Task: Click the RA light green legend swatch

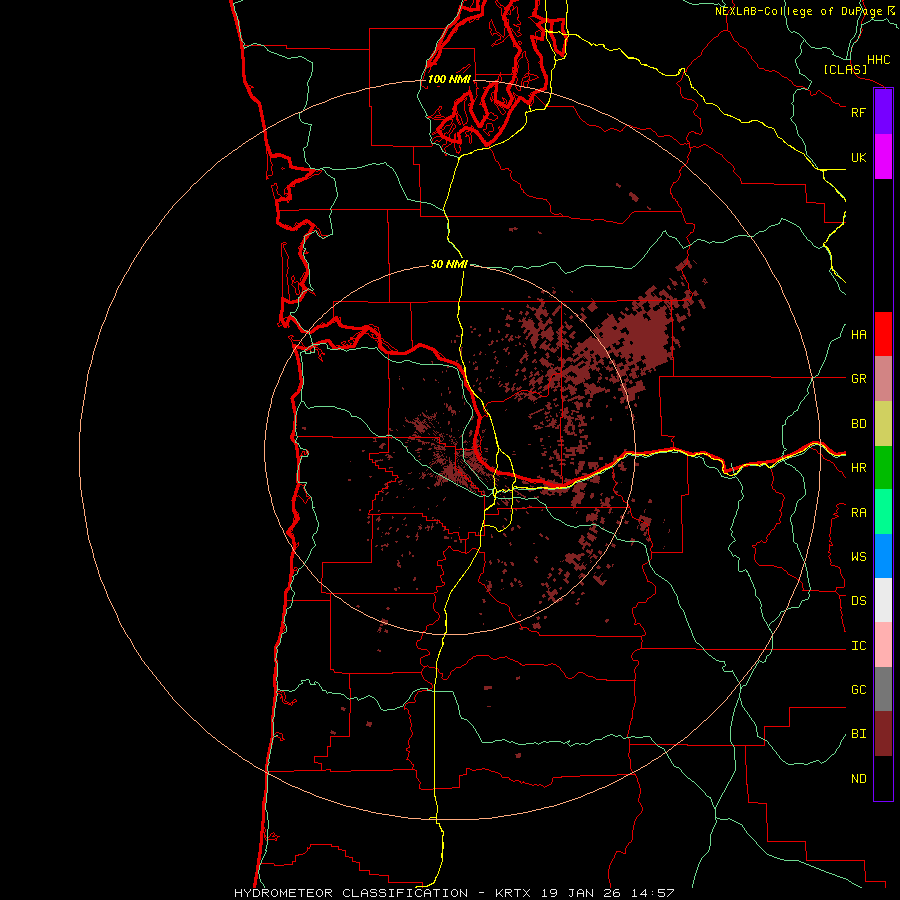Action: (x=883, y=512)
